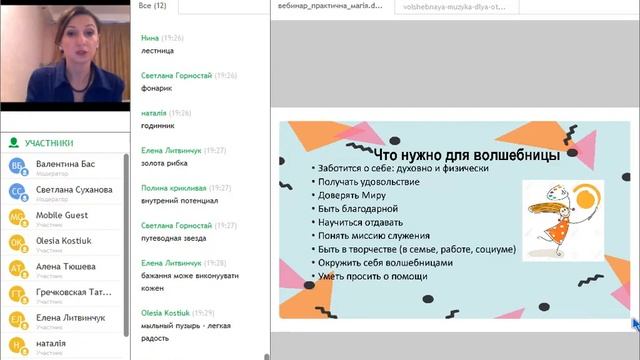Select participant name наталія in list
Image resolution: width=640 pixels, height=360 pixels.
click(51, 344)
